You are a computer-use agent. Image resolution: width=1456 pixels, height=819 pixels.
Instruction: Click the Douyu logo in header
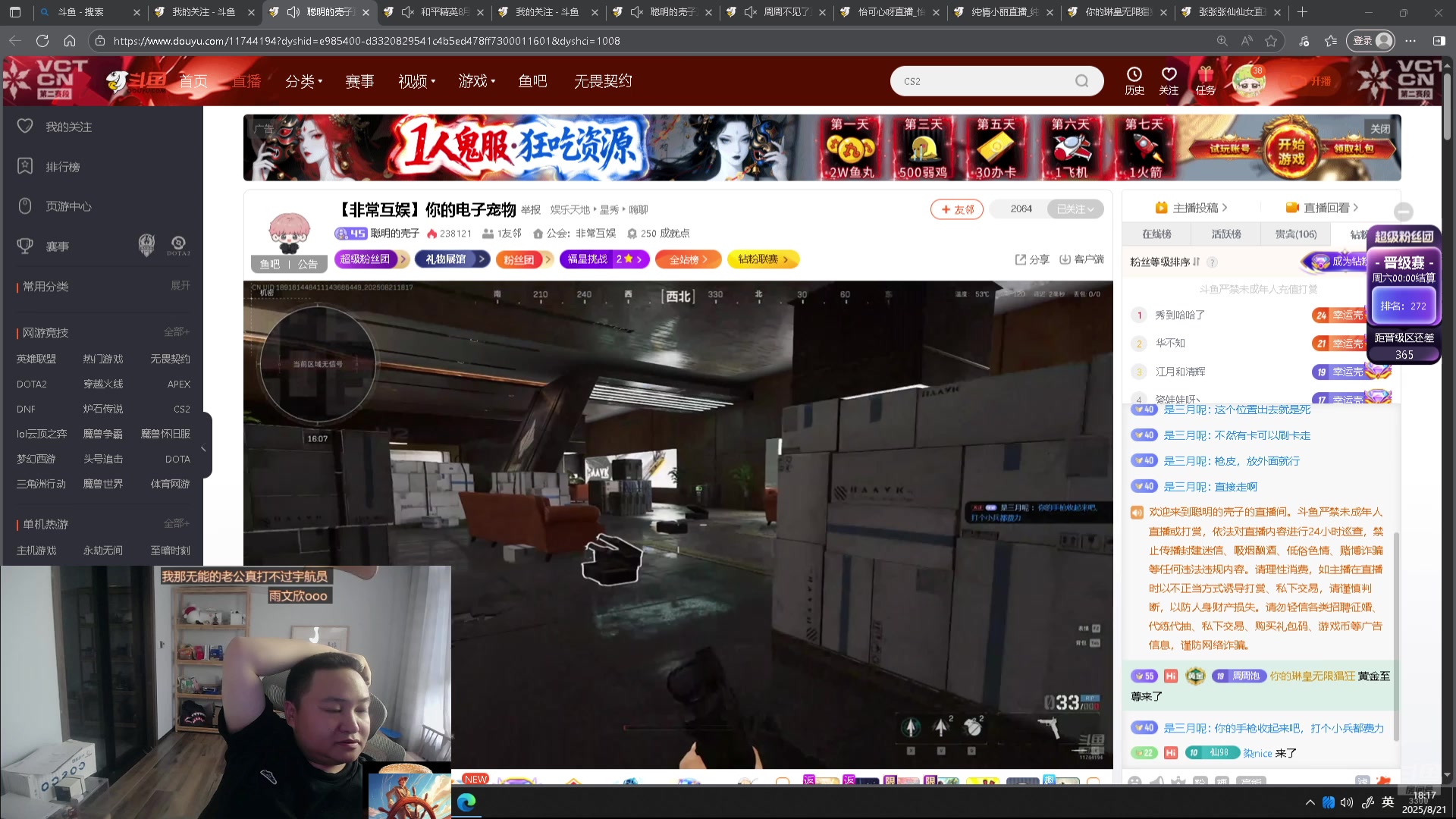(136, 81)
